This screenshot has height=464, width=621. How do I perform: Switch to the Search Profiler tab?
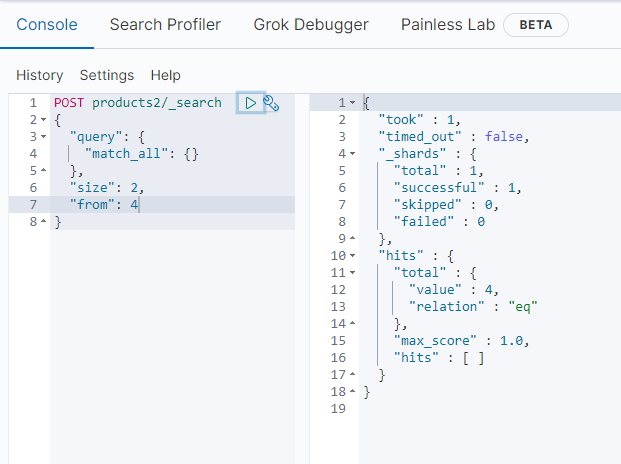(165, 24)
